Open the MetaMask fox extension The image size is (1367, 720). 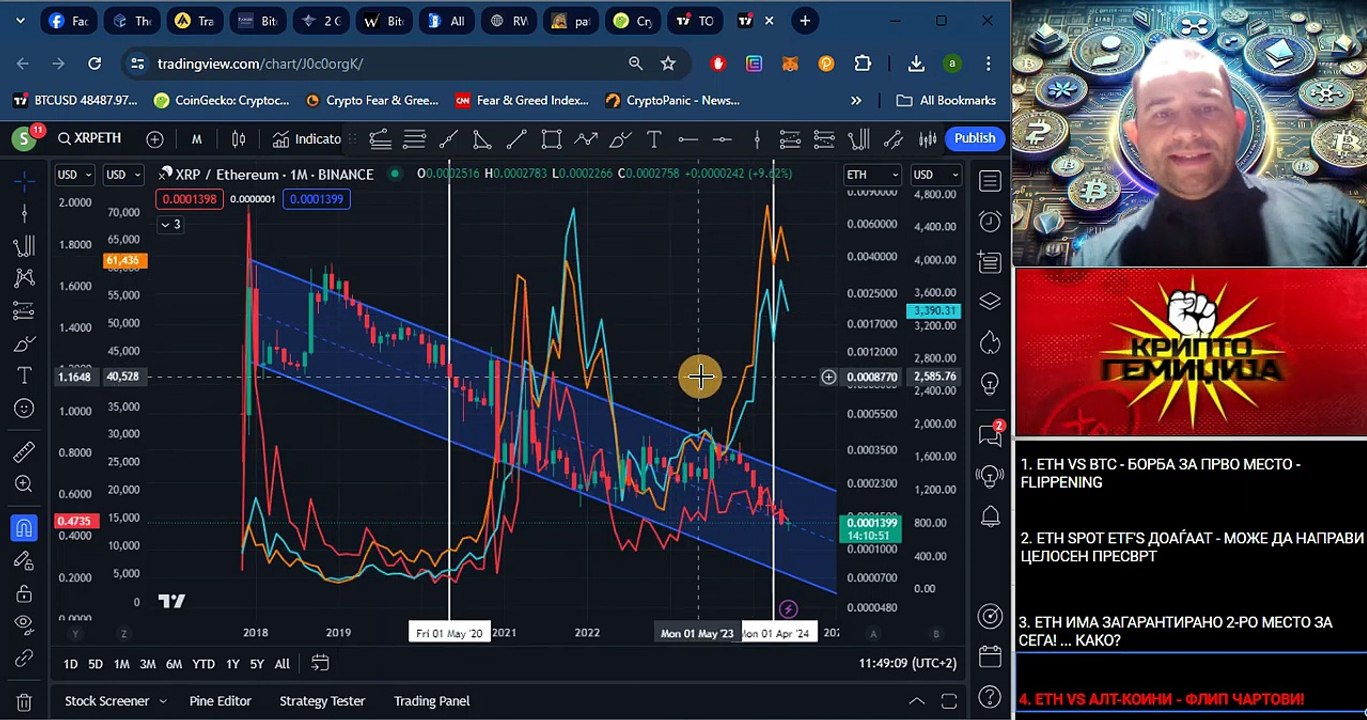(790, 63)
